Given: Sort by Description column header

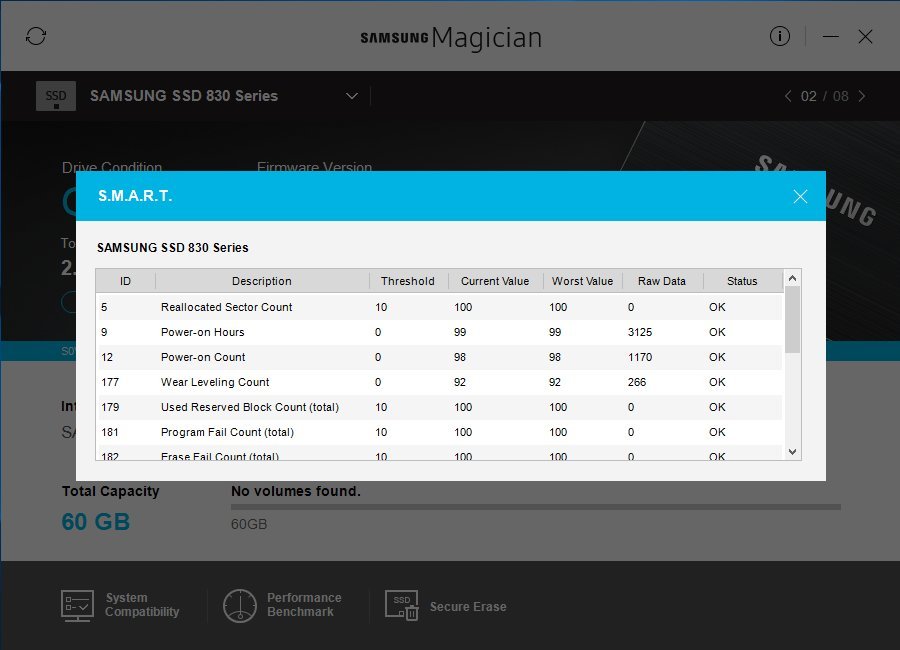Looking at the screenshot, I should [x=262, y=281].
